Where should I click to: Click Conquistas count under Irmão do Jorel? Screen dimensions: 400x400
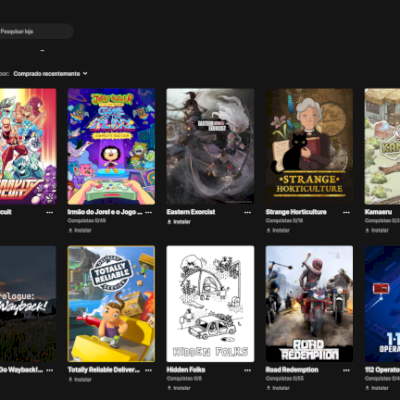coord(87,221)
